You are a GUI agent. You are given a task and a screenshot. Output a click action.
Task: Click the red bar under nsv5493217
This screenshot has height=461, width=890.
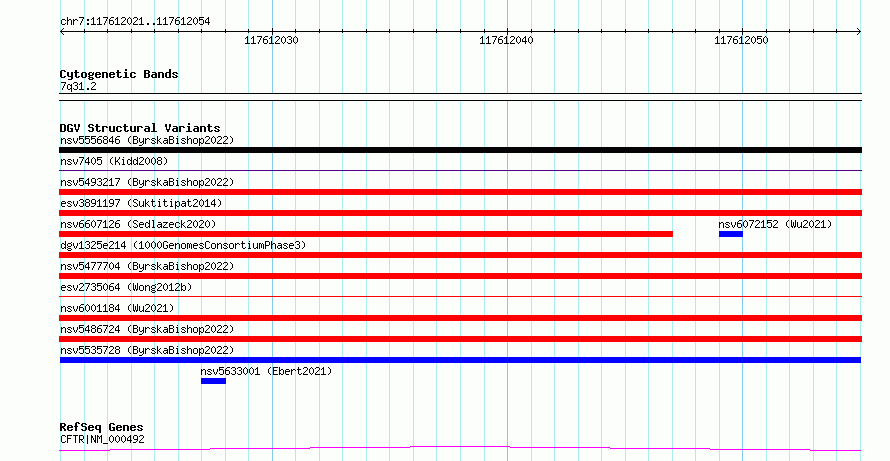pos(460,192)
